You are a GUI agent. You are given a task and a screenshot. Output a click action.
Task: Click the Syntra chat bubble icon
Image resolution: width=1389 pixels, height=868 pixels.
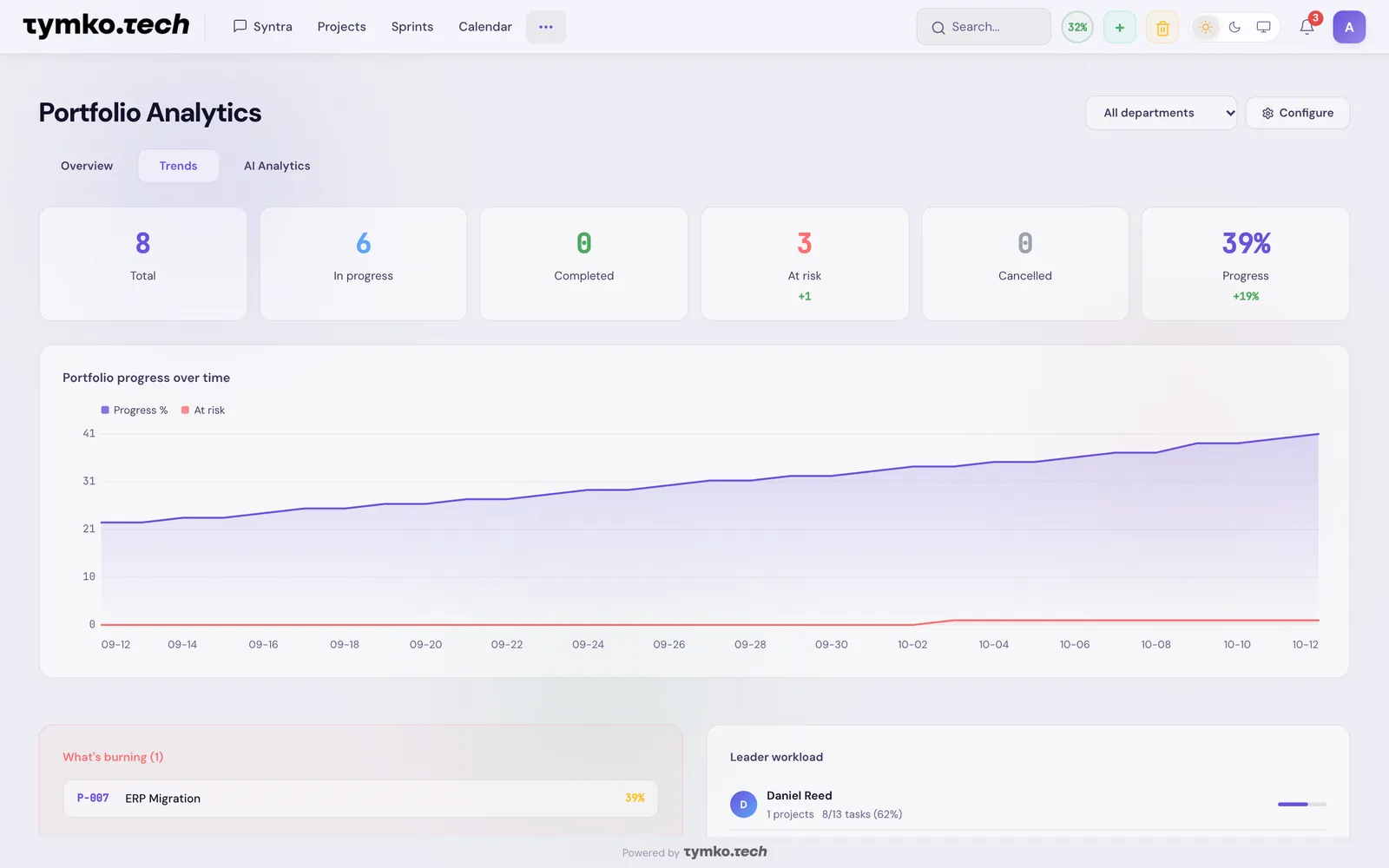(x=240, y=26)
